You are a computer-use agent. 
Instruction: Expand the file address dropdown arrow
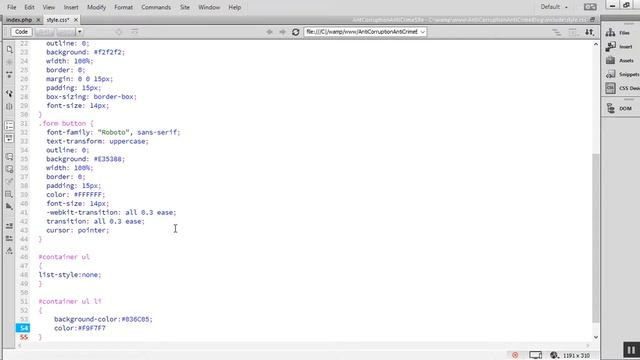(422, 32)
